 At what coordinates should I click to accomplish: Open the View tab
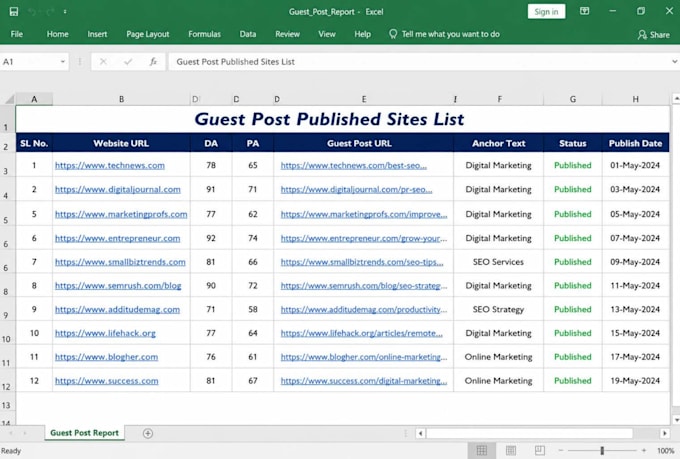tap(327, 34)
